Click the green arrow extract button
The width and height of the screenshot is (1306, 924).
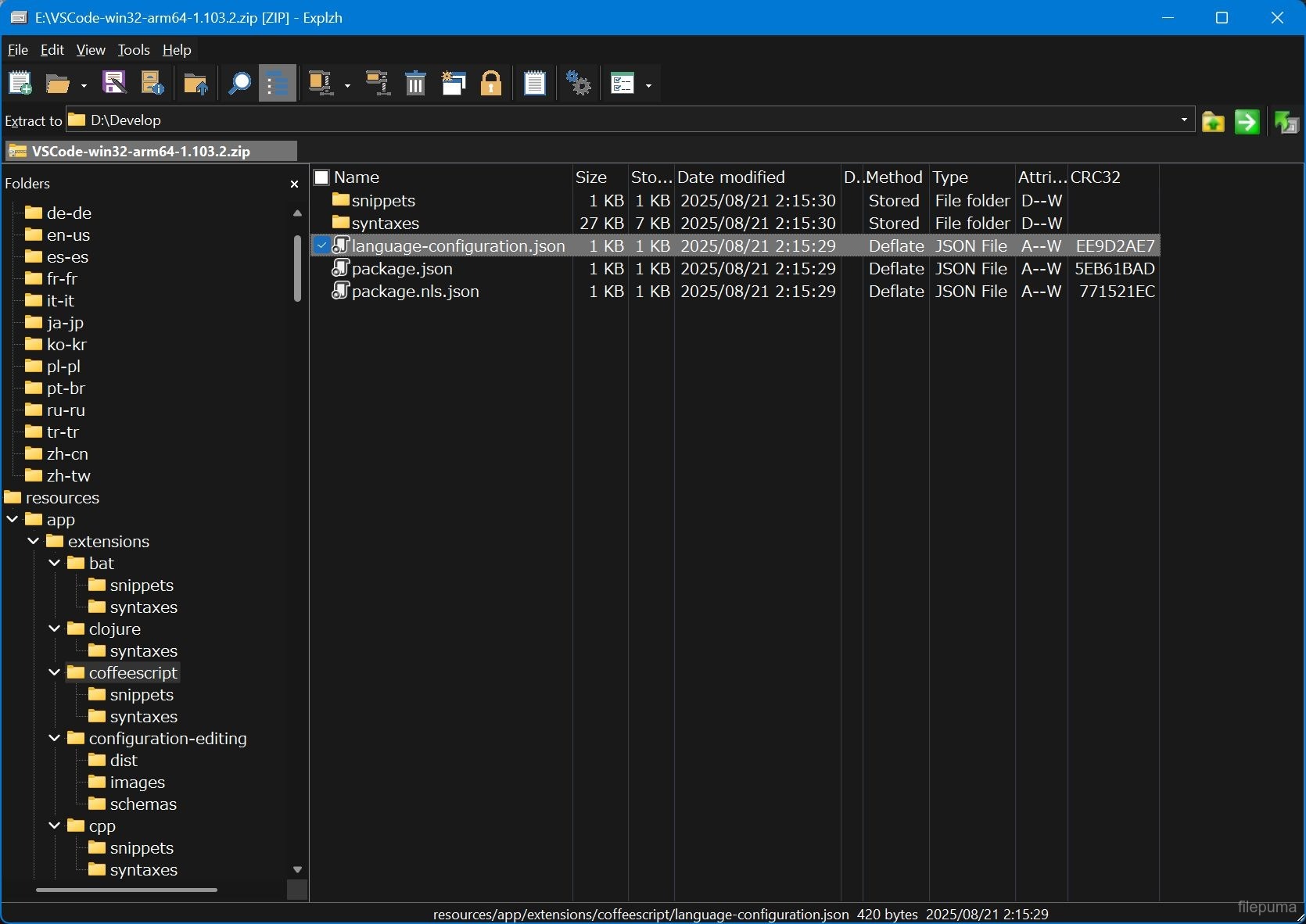1247,122
